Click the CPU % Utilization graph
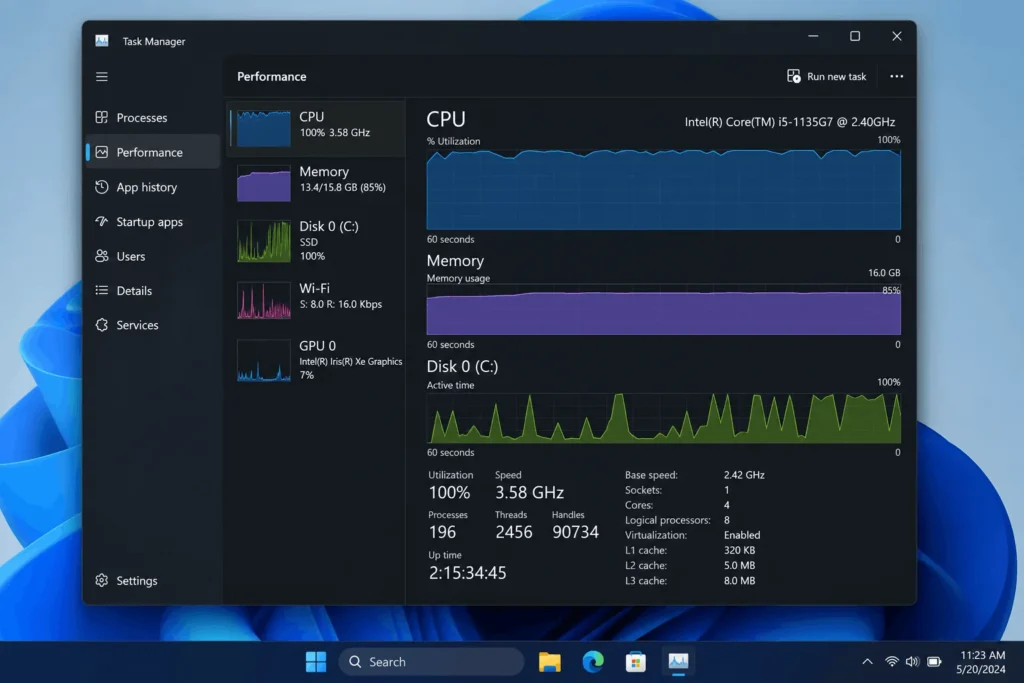Viewport: 1024px width, 683px height. (664, 189)
